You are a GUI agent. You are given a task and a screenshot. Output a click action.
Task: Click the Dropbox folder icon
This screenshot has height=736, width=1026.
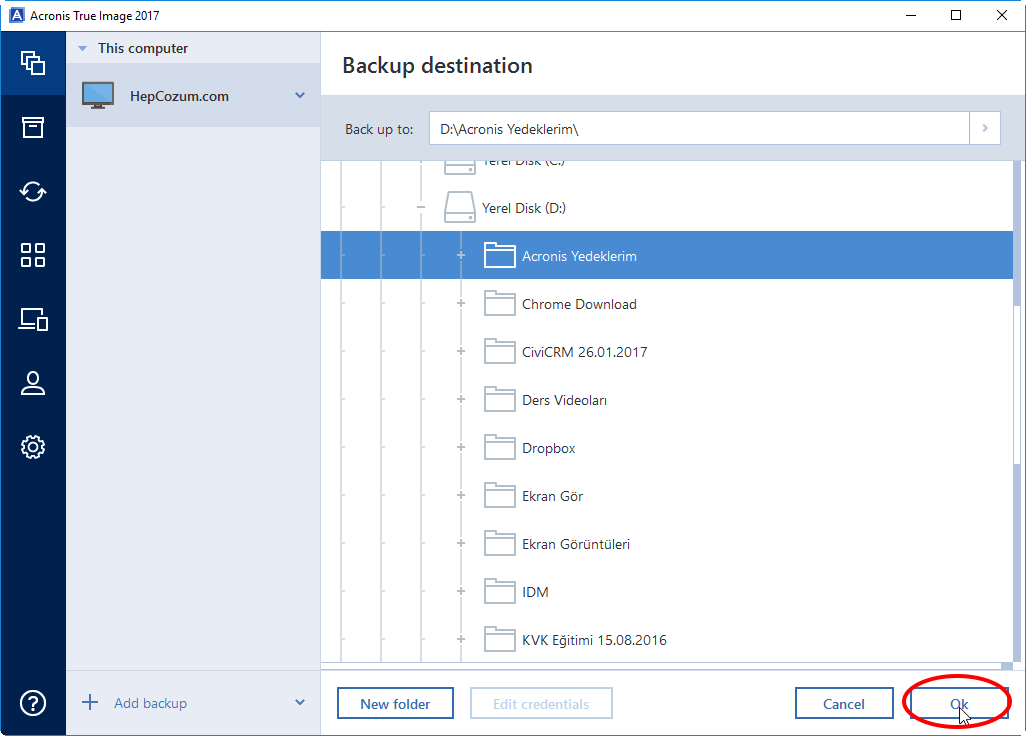[499, 447]
